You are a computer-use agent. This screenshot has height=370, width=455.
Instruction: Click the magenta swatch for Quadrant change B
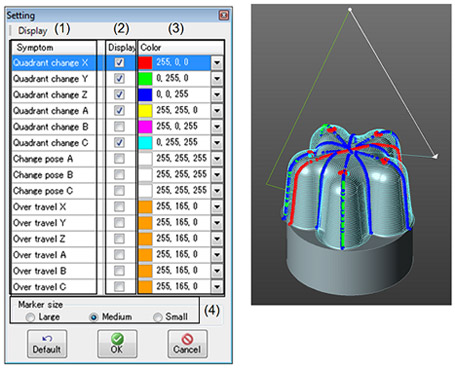pos(145,126)
